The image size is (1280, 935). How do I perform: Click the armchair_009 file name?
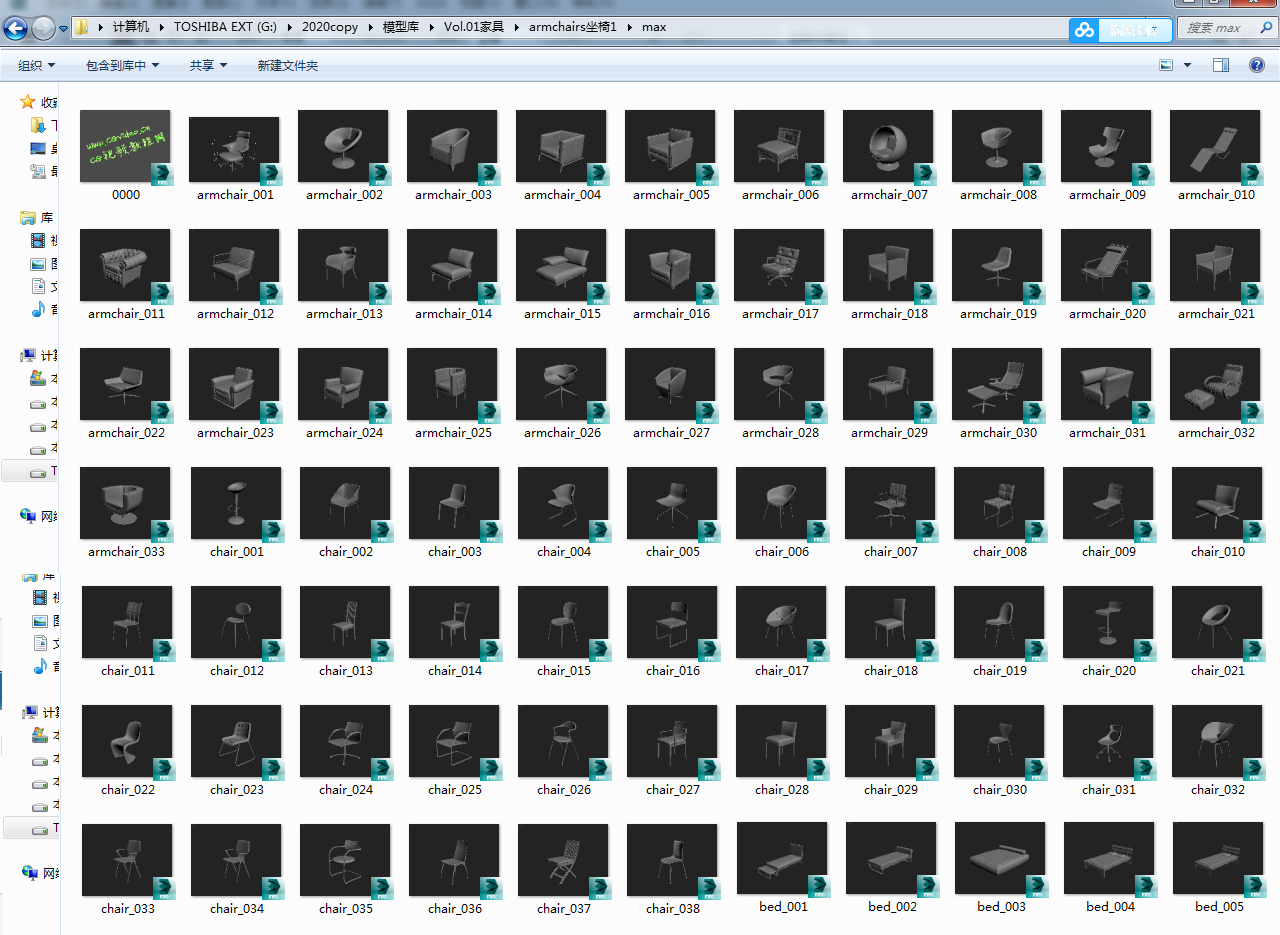(1108, 195)
